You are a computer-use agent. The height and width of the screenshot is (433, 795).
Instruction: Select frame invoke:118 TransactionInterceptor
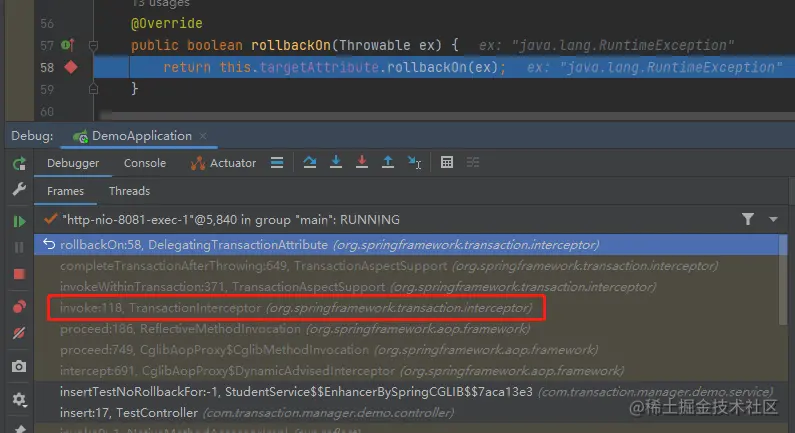point(408,308)
